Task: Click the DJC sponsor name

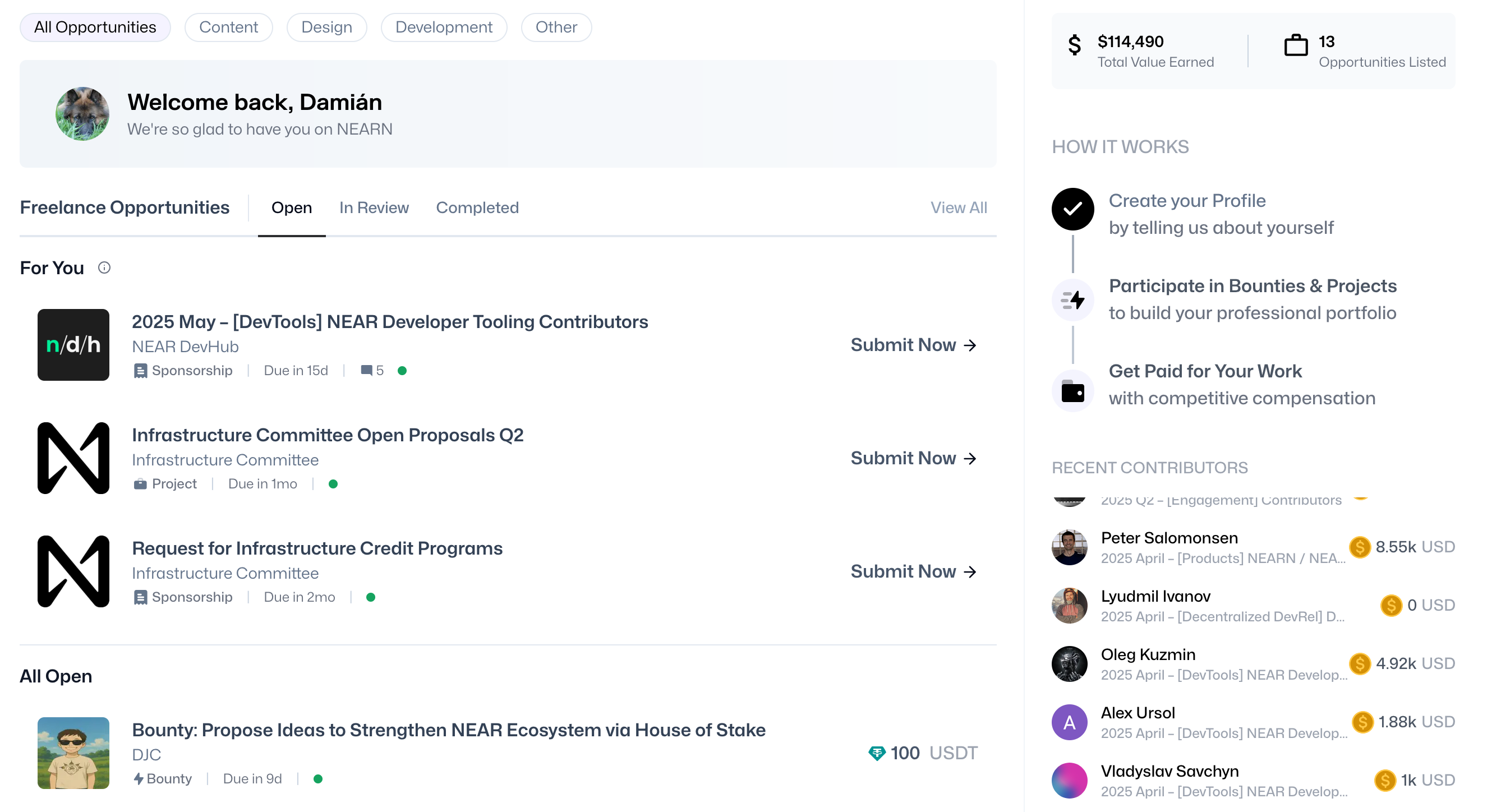Action: 146,755
